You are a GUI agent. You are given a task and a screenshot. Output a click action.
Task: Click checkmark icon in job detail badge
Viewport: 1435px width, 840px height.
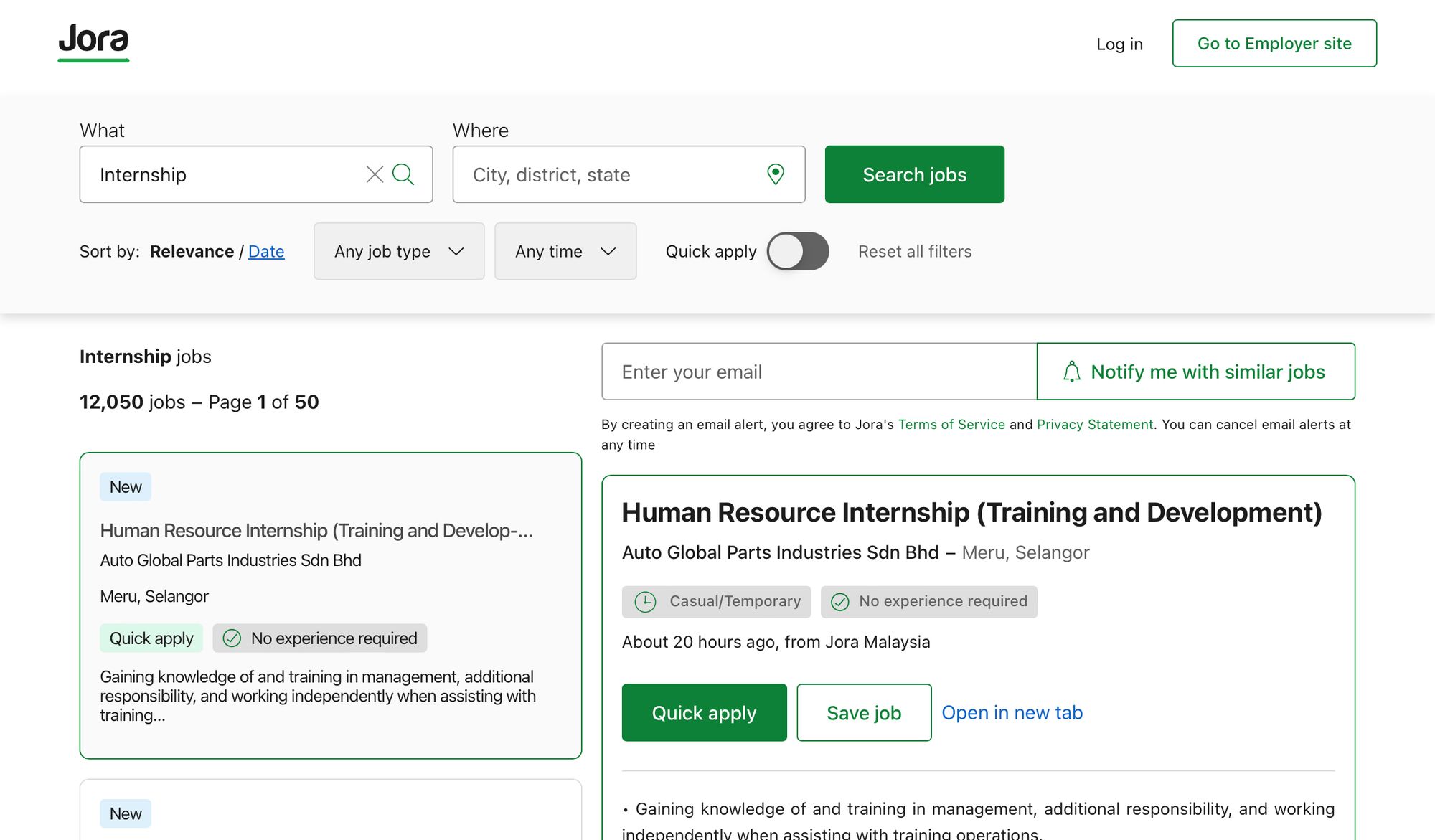(x=839, y=602)
